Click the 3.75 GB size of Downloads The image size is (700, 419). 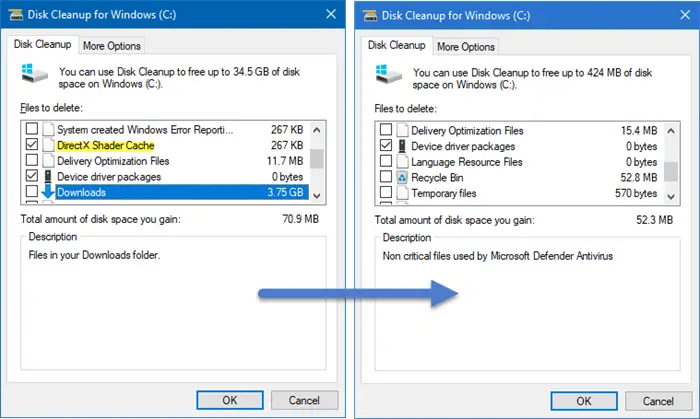pos(285,192)
